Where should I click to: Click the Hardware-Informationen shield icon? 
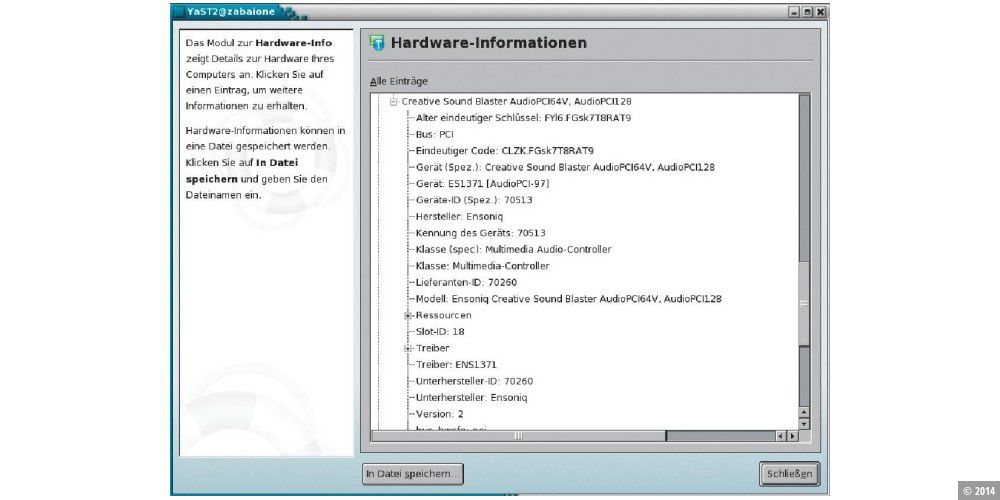click(377, 43)
